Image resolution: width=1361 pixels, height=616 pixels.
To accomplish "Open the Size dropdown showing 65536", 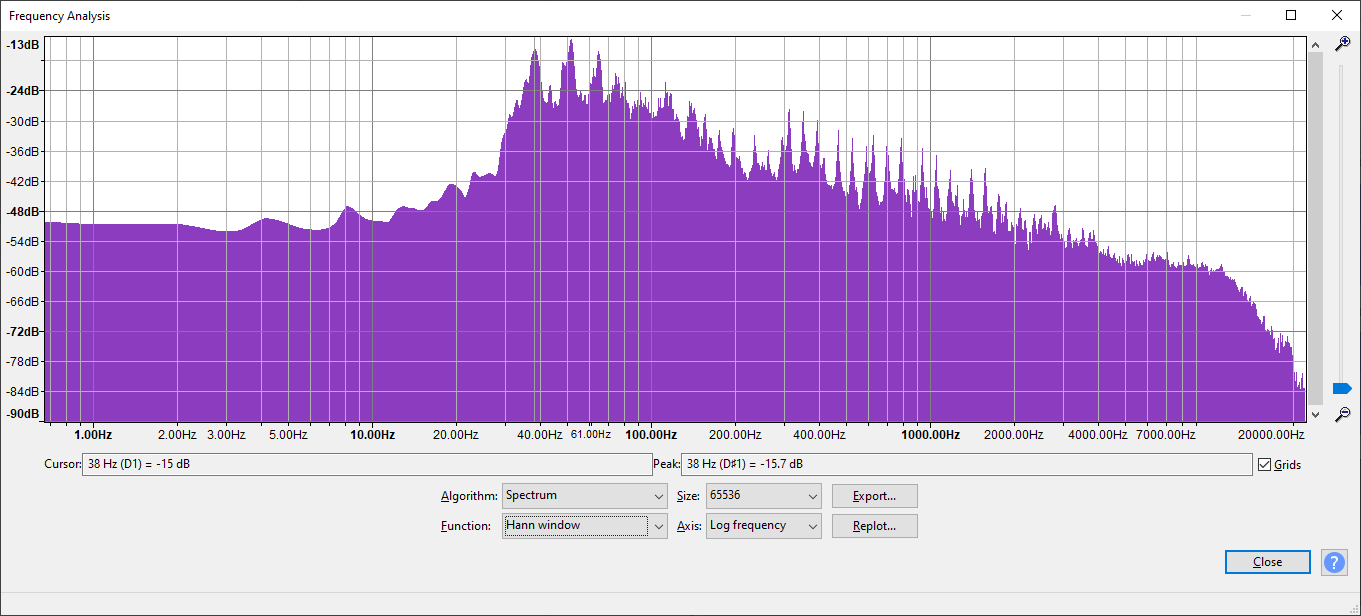I will tap(763, 496).
